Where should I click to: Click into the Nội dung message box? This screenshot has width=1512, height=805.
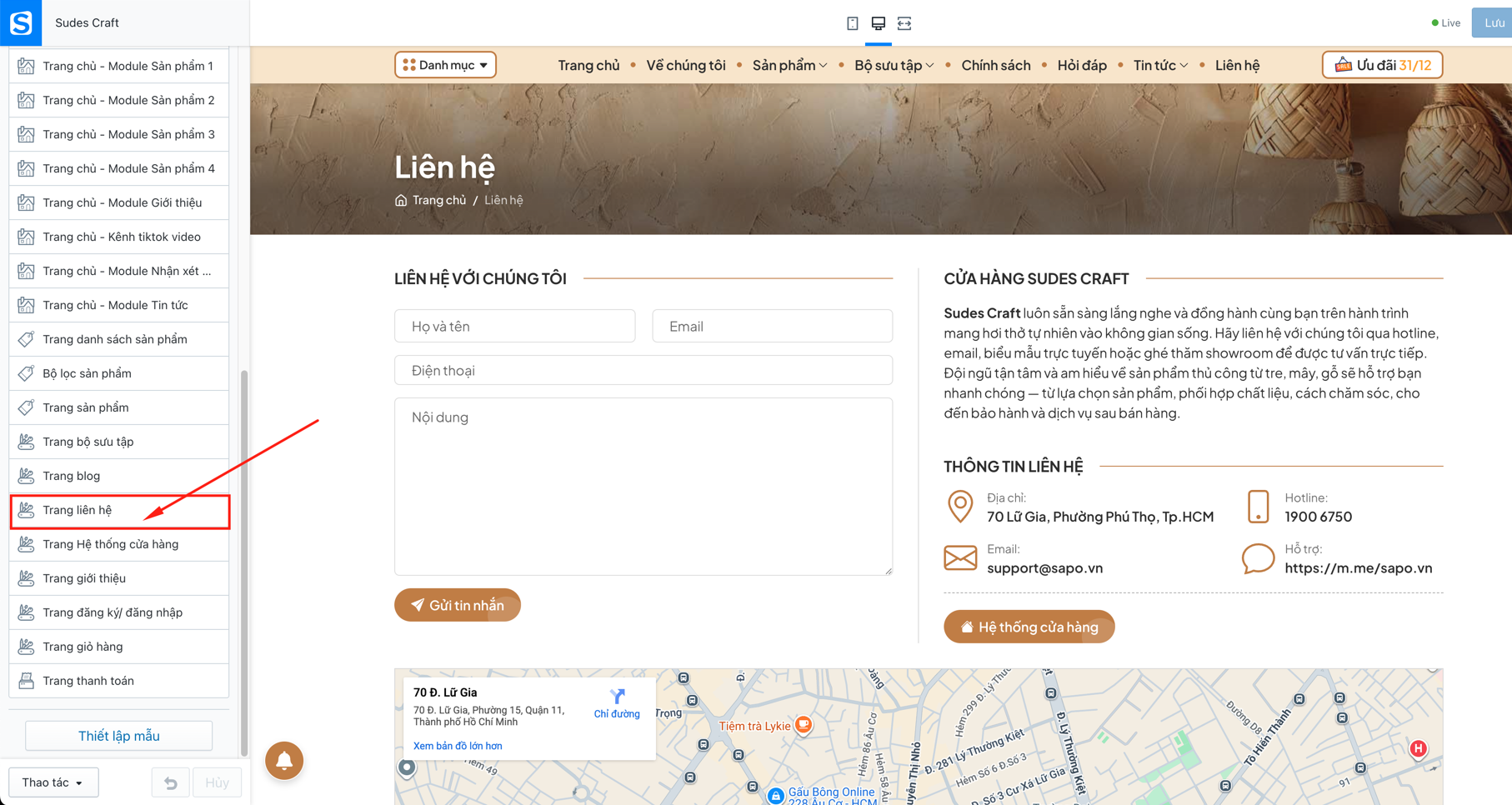coord(643,487)
